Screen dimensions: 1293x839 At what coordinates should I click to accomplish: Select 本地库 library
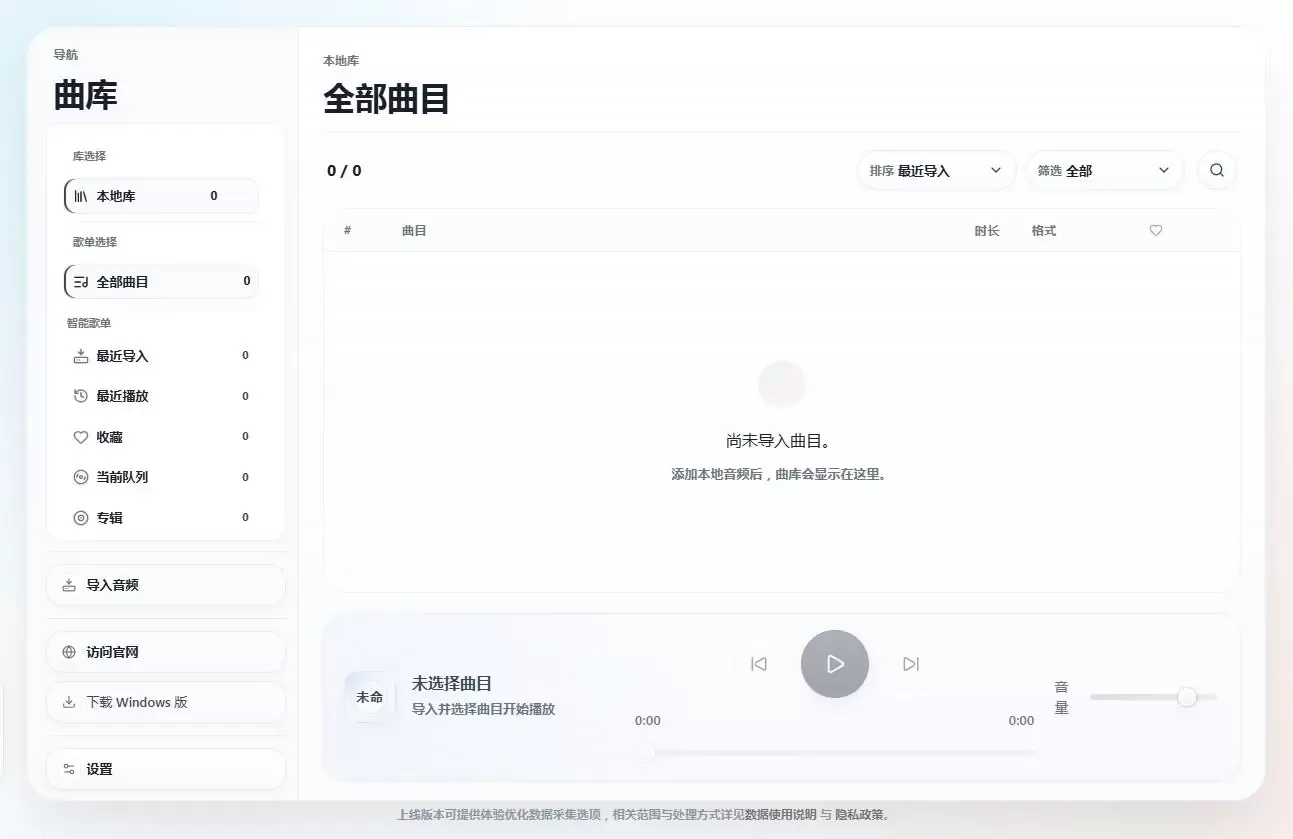click(161, 196)
